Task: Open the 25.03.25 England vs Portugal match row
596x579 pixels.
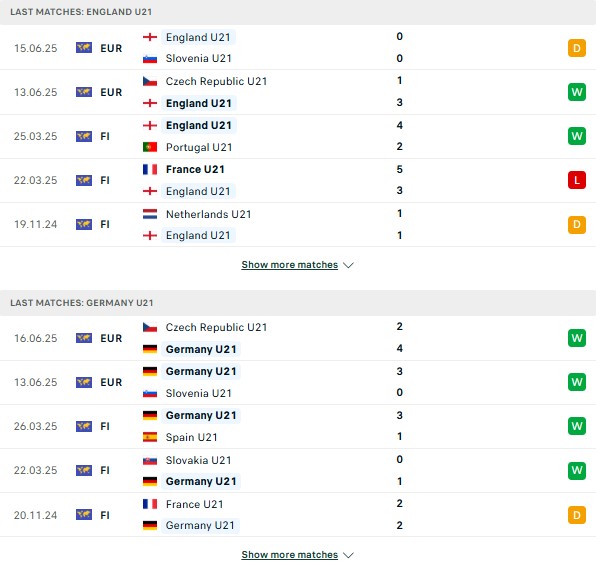Action: click(x=298, y=136)
